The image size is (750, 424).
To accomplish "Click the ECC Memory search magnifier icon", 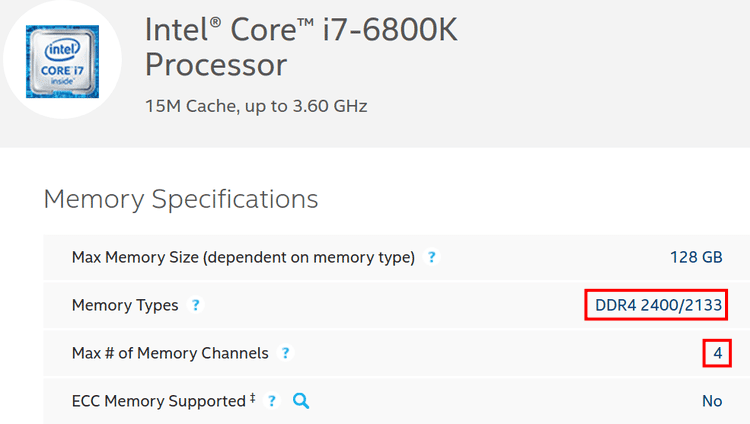I will pyautogui.click(x=301, y=401).
